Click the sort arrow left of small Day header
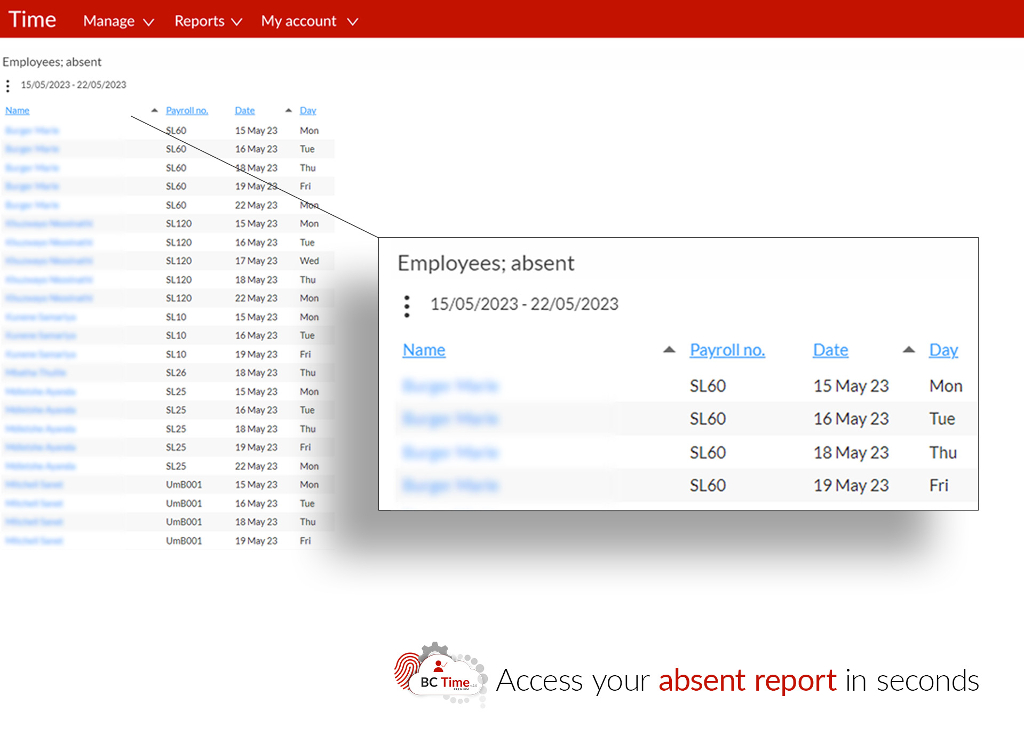 tap(289, 110)
